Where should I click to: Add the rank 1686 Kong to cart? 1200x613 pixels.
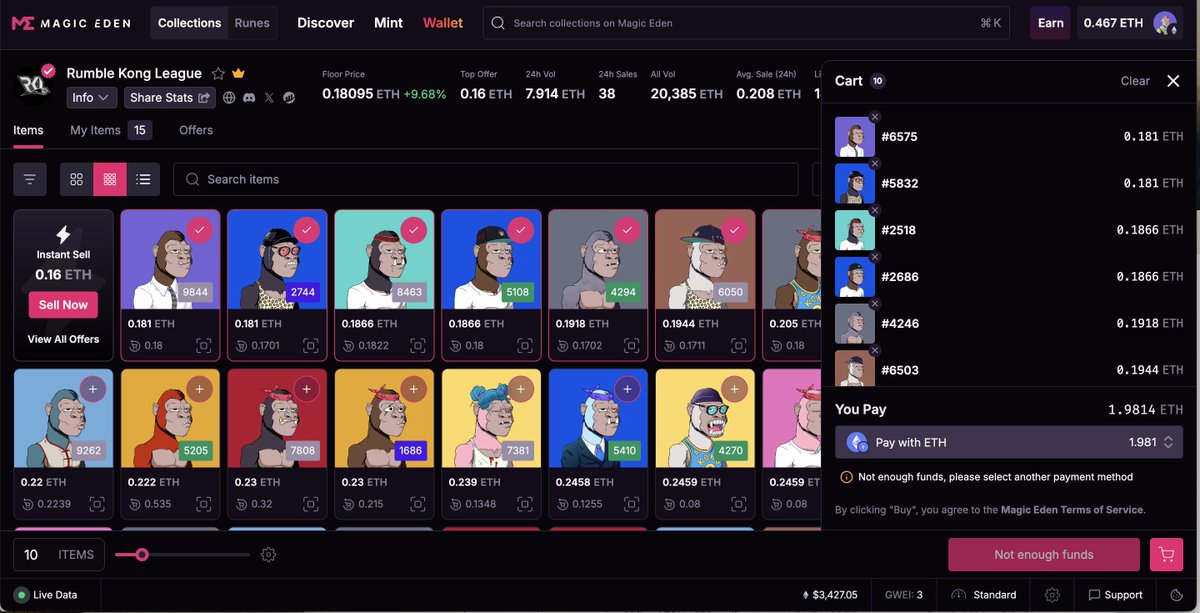pyautogui.click(x=413, y=389)
